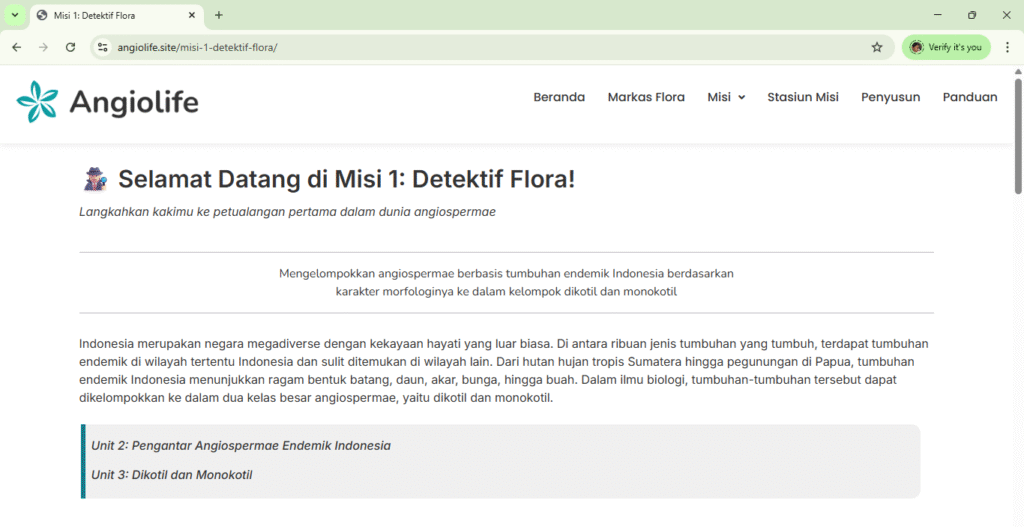Open the Penyusun page
This screenshot has height=527, width=1024.
(890, 97)
